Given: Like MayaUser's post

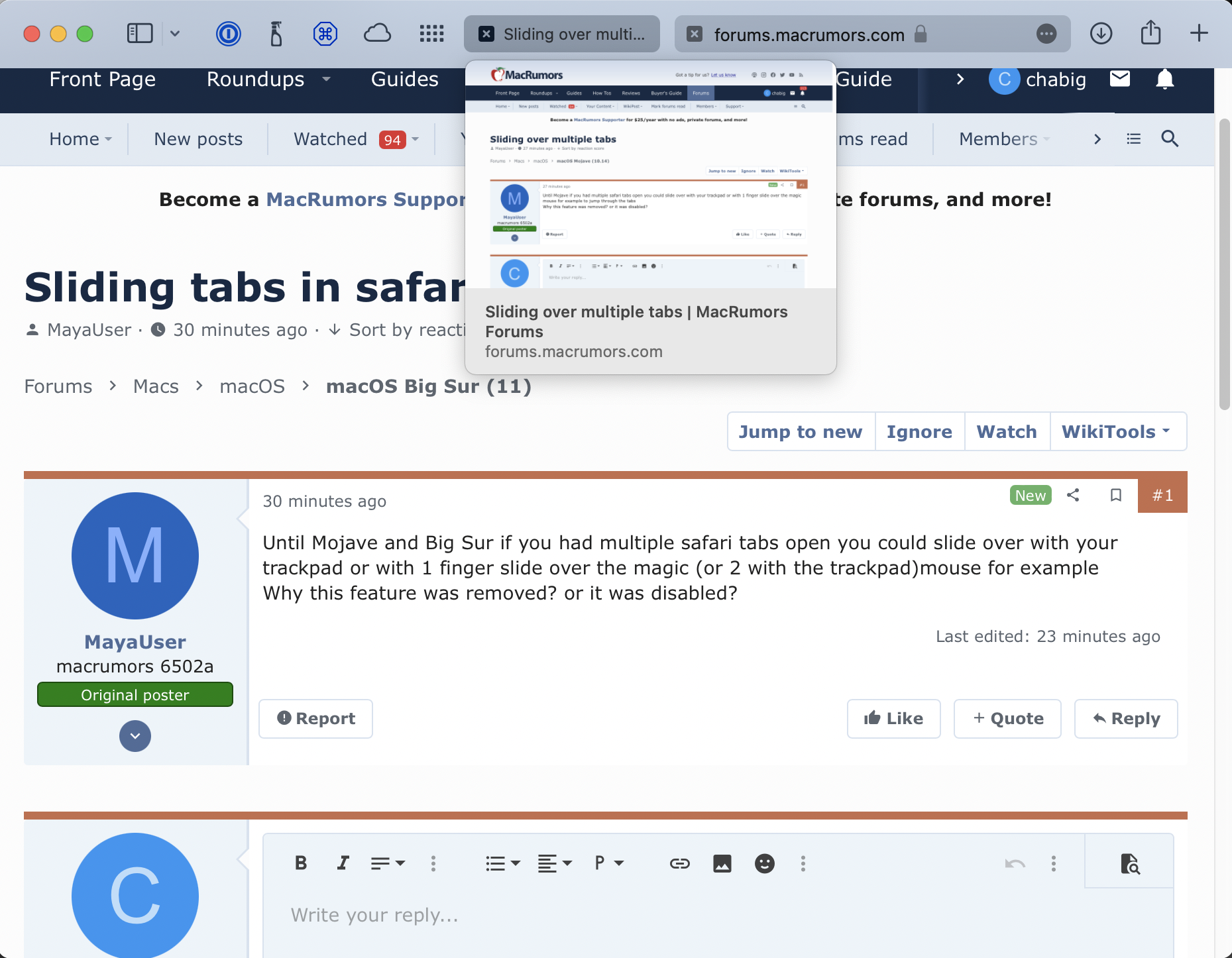Looking at the screenshot, I should 893,719.
